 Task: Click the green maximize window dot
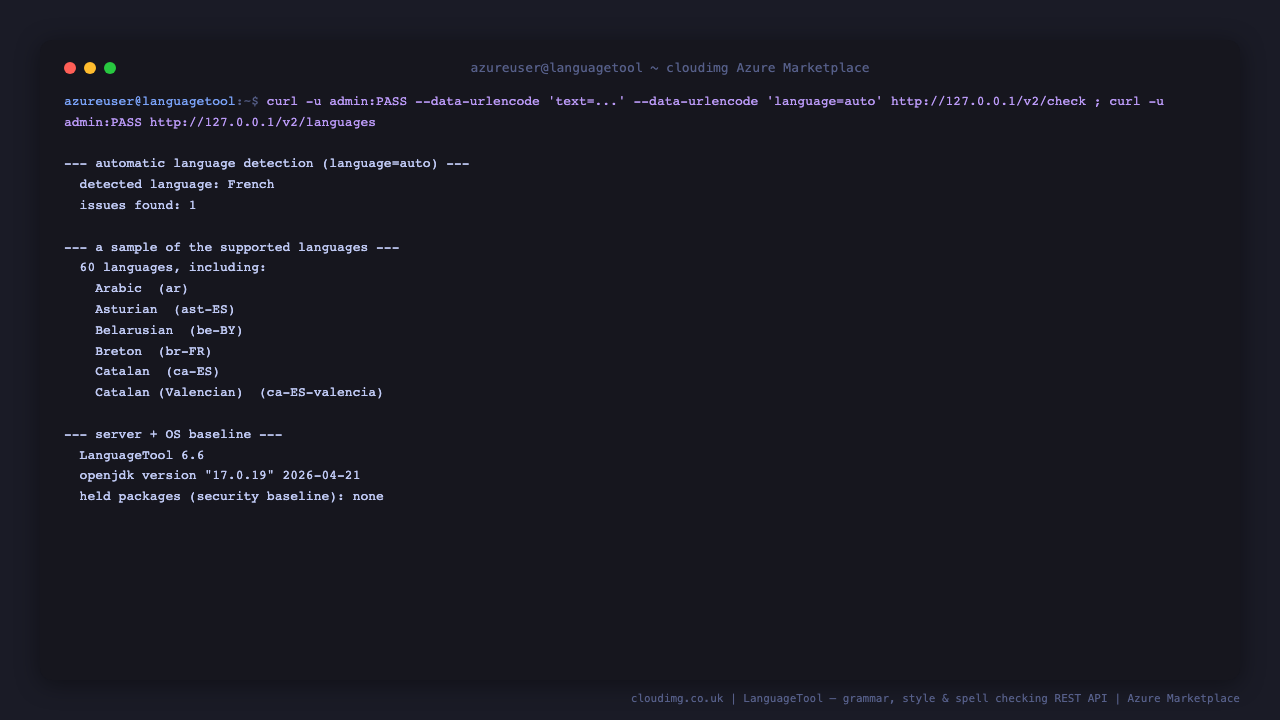pos(110,68)
